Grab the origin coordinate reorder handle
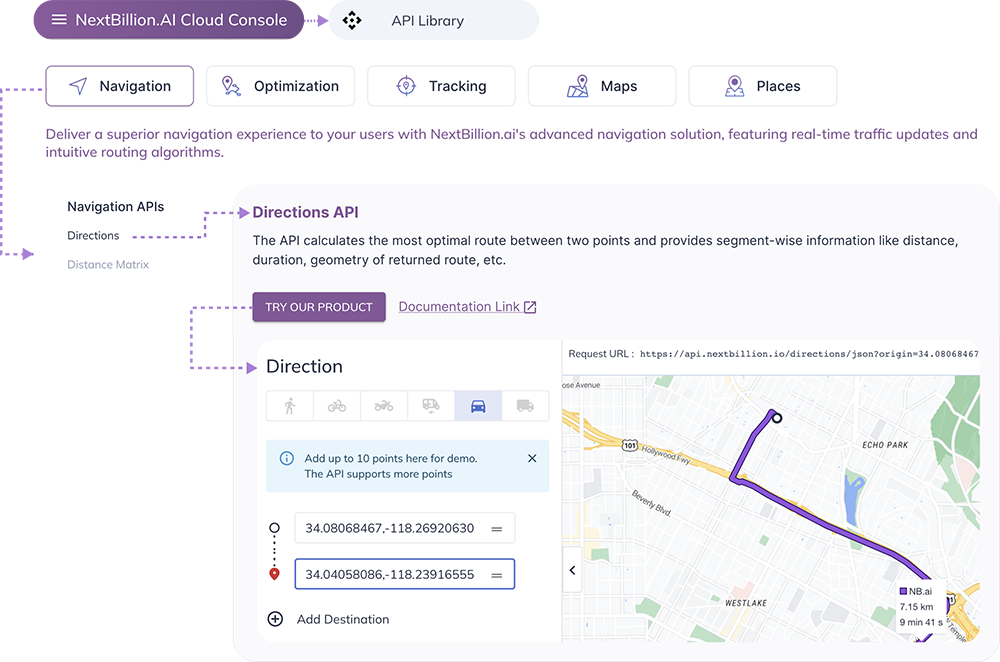1000x662 pixels. (496, 528)
